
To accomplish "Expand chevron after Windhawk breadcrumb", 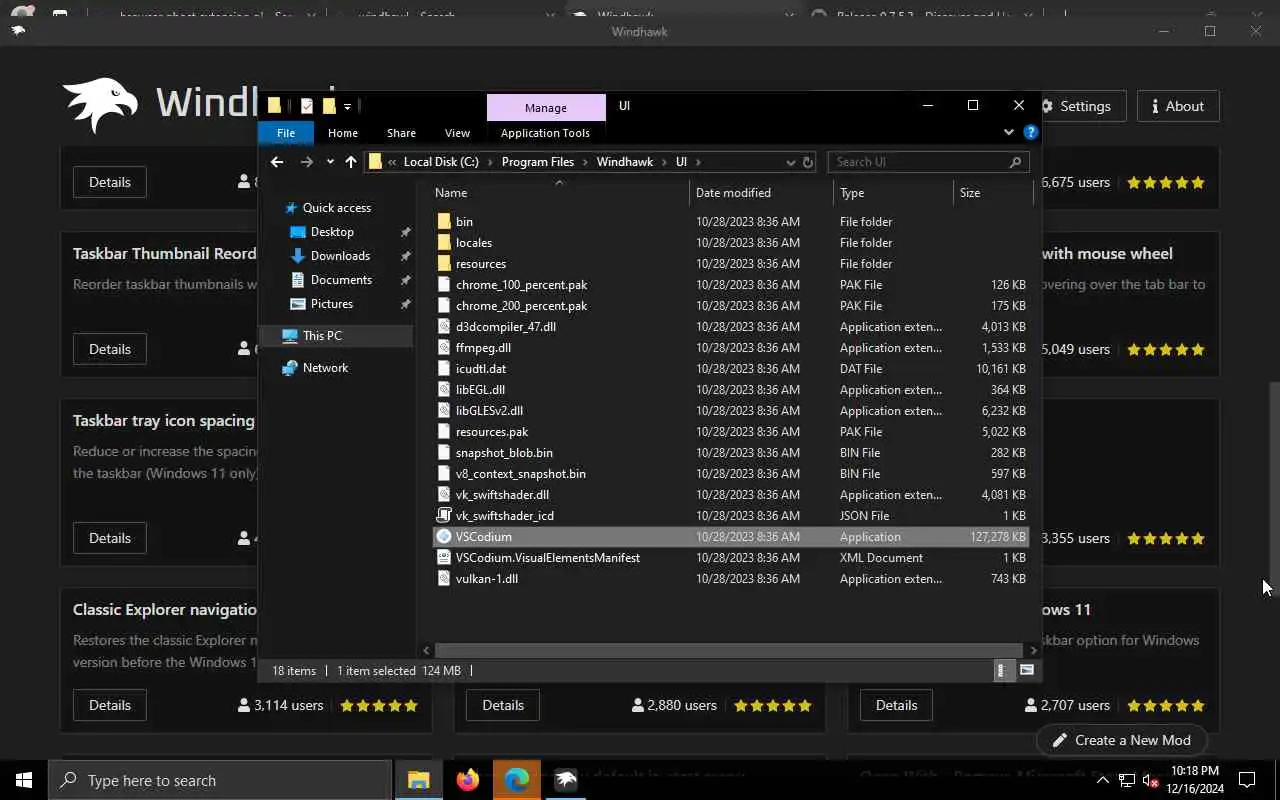I will pos(665,162).
